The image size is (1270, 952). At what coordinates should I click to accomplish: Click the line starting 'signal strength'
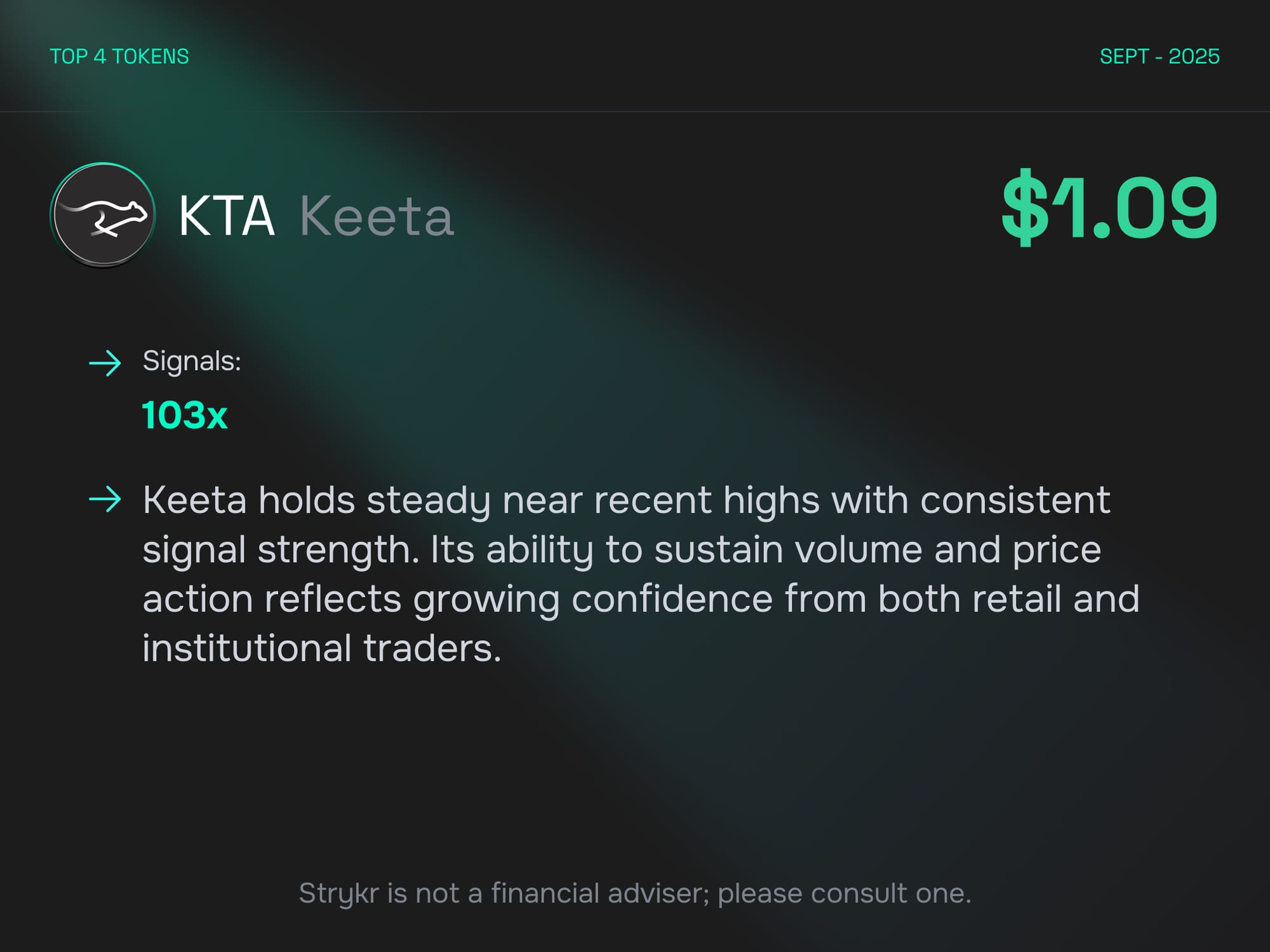(622, 550)
